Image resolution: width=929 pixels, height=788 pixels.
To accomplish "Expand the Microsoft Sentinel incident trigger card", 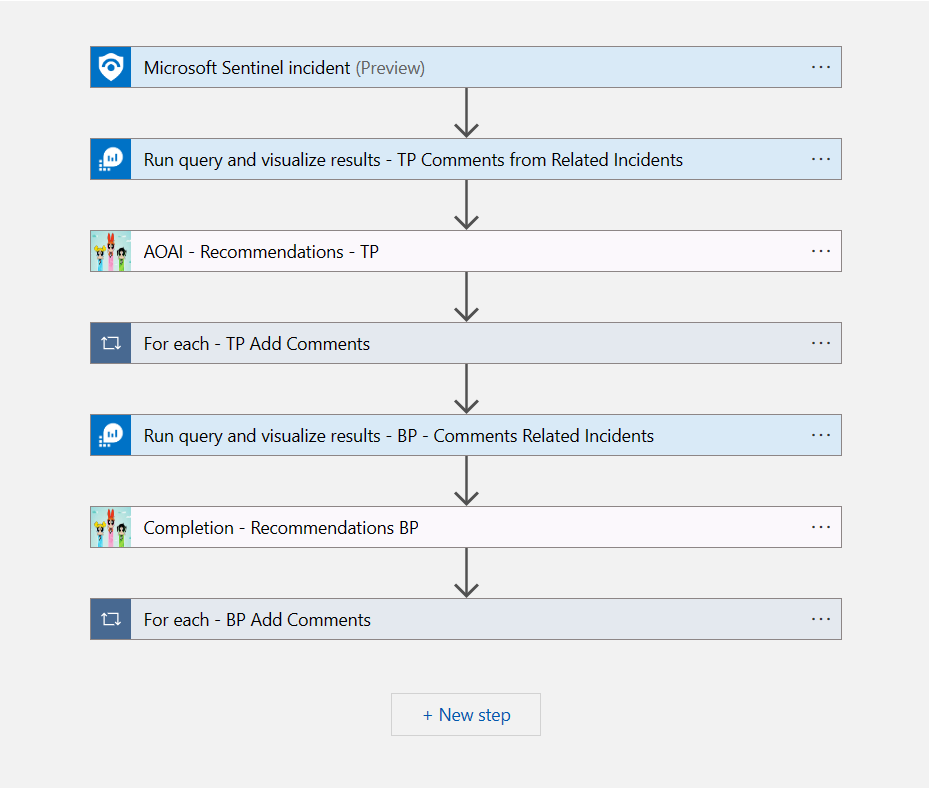I will click(284, 68).
